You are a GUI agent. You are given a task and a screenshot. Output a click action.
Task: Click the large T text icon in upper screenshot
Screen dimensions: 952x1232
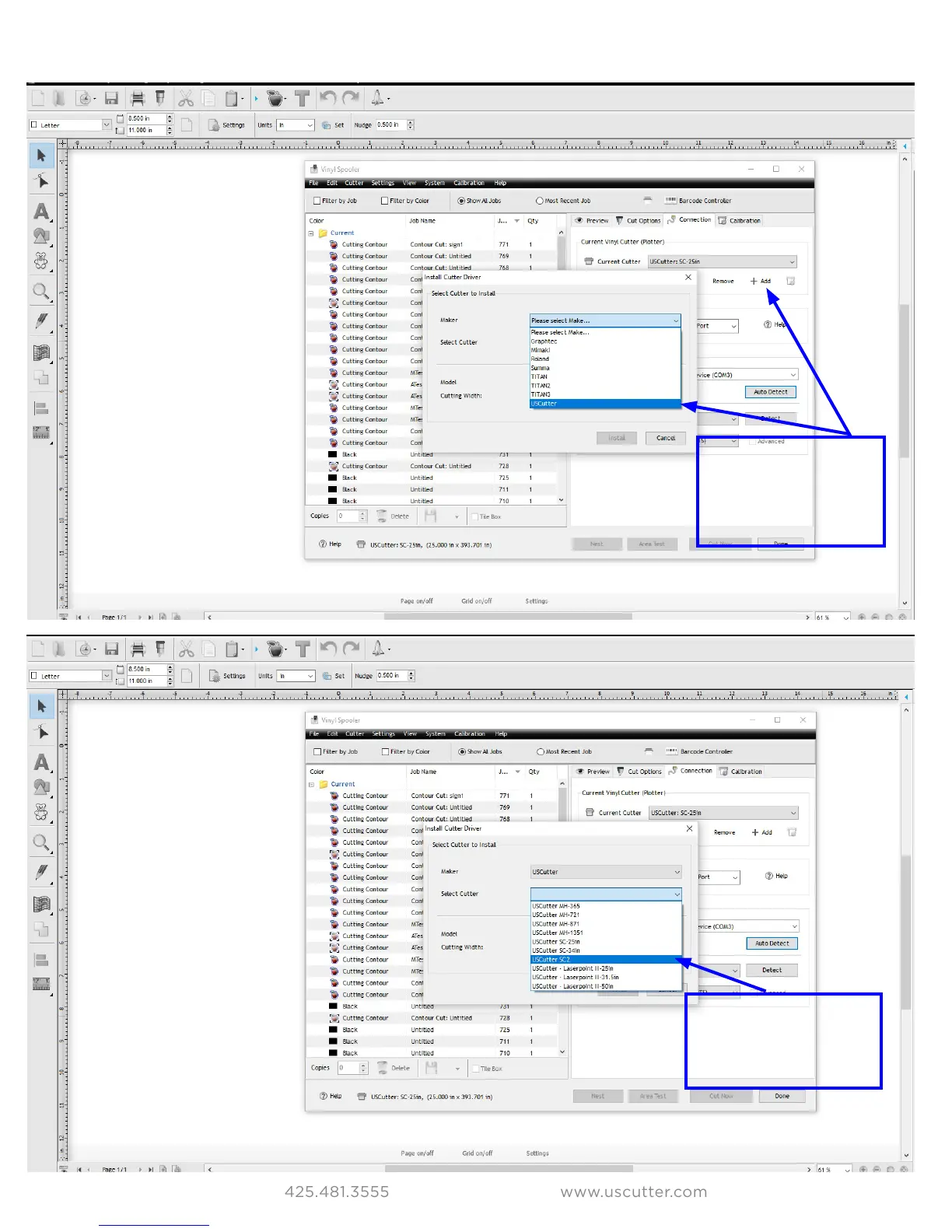point(302,98)
